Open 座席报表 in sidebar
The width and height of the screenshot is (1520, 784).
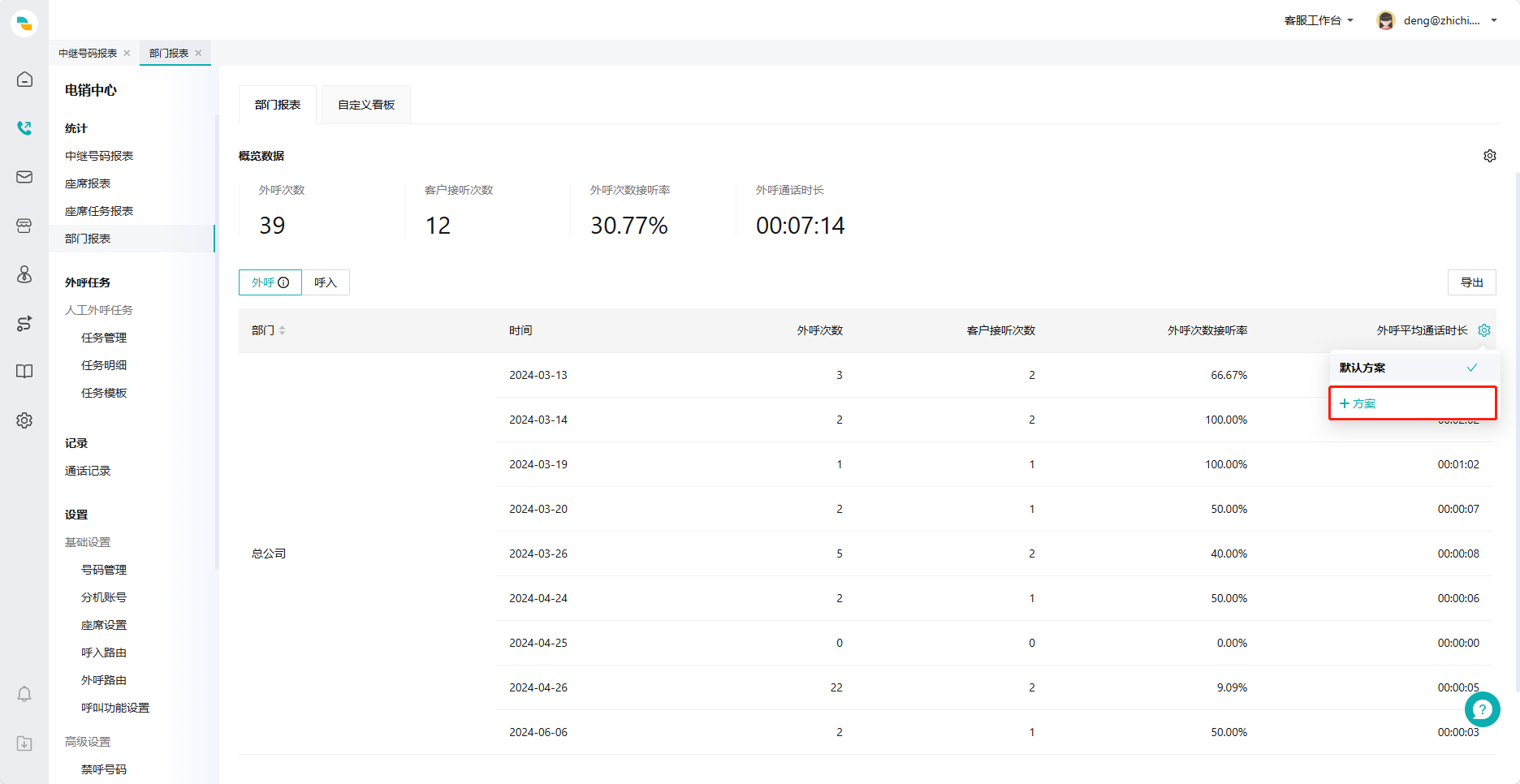[x=88, y=183]
